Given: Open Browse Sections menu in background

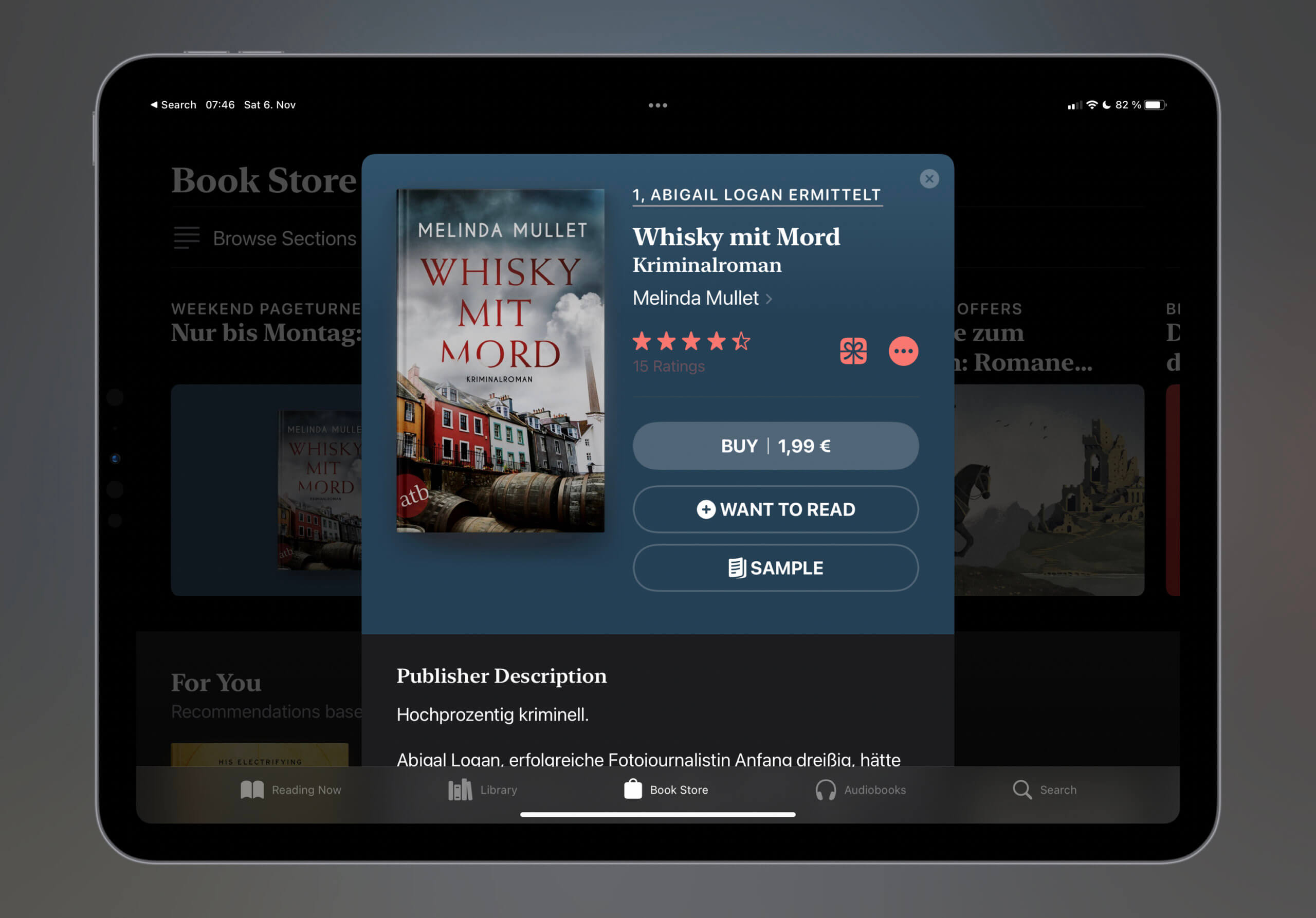Looking at the screenshot, I should [x=265, y=238].
